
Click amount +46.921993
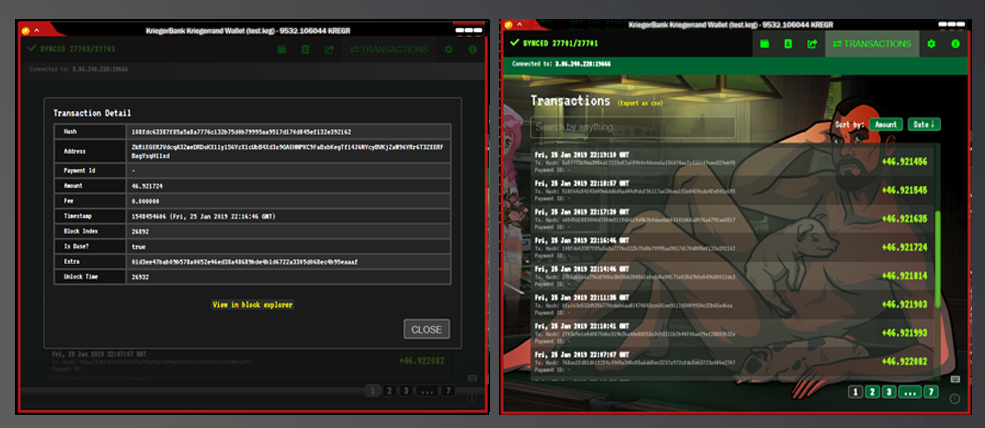905,333
